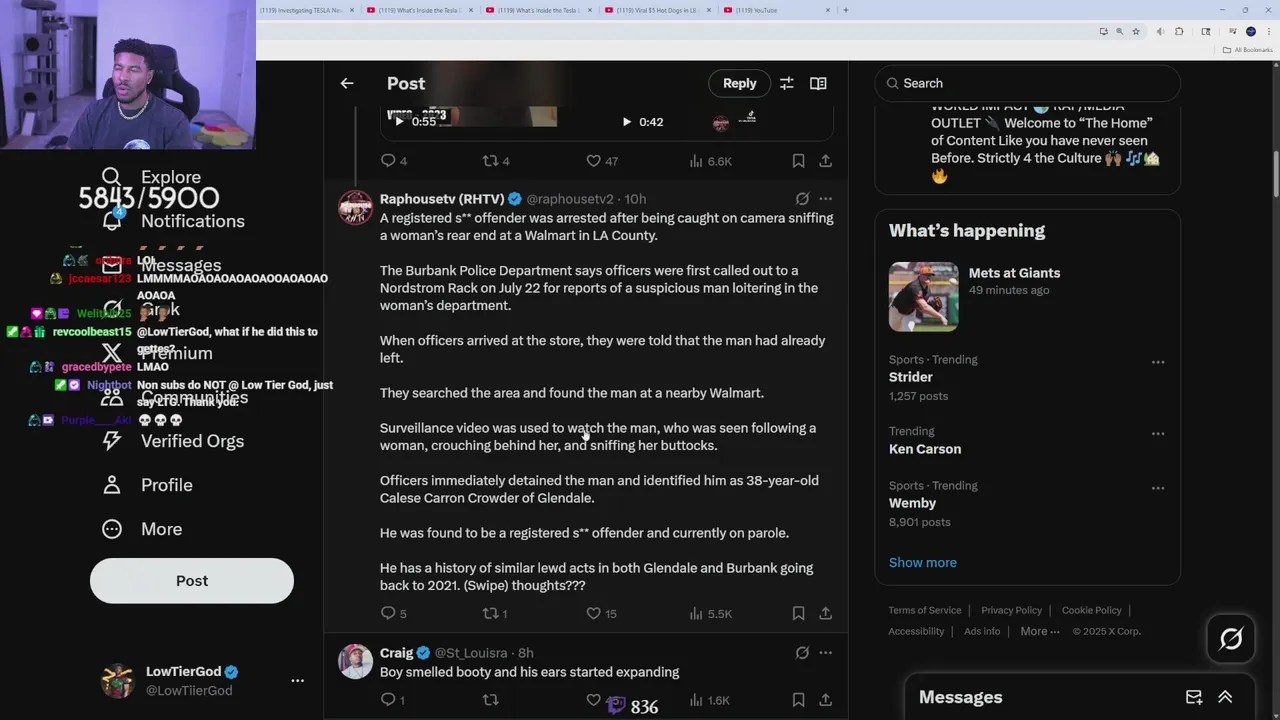Open the reading view icon beside Reply

click(818, 84)
